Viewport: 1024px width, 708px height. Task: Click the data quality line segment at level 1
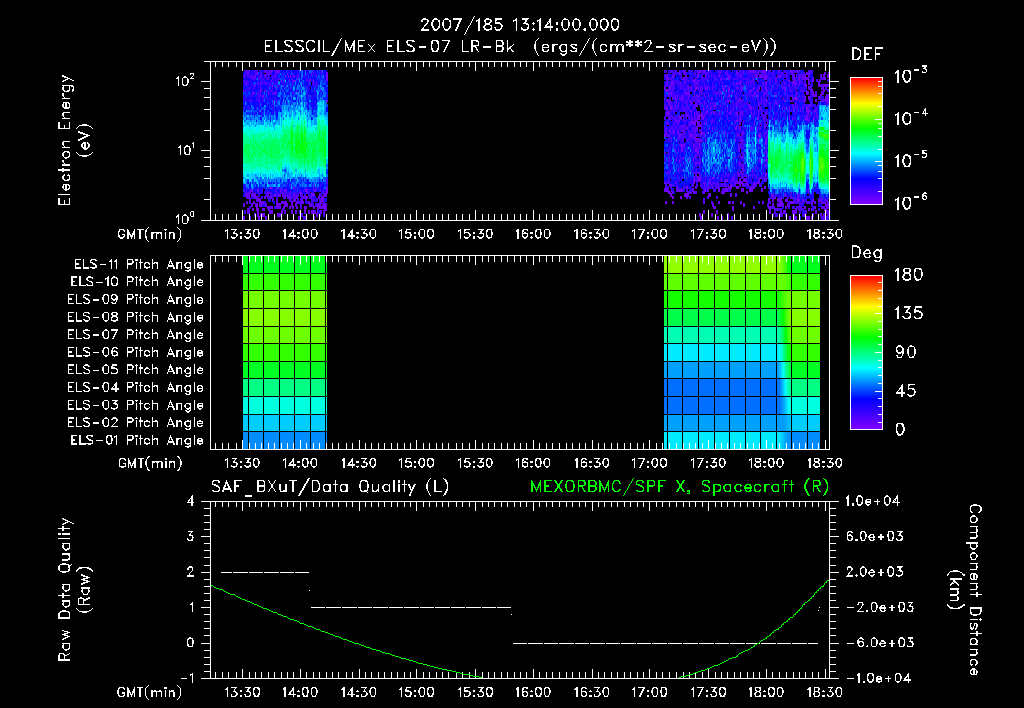click(x=411, y=608)
